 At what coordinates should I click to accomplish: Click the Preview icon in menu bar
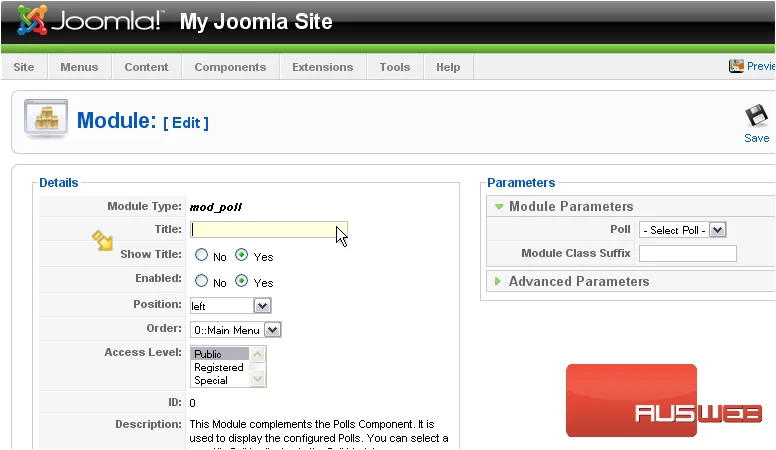736,66
